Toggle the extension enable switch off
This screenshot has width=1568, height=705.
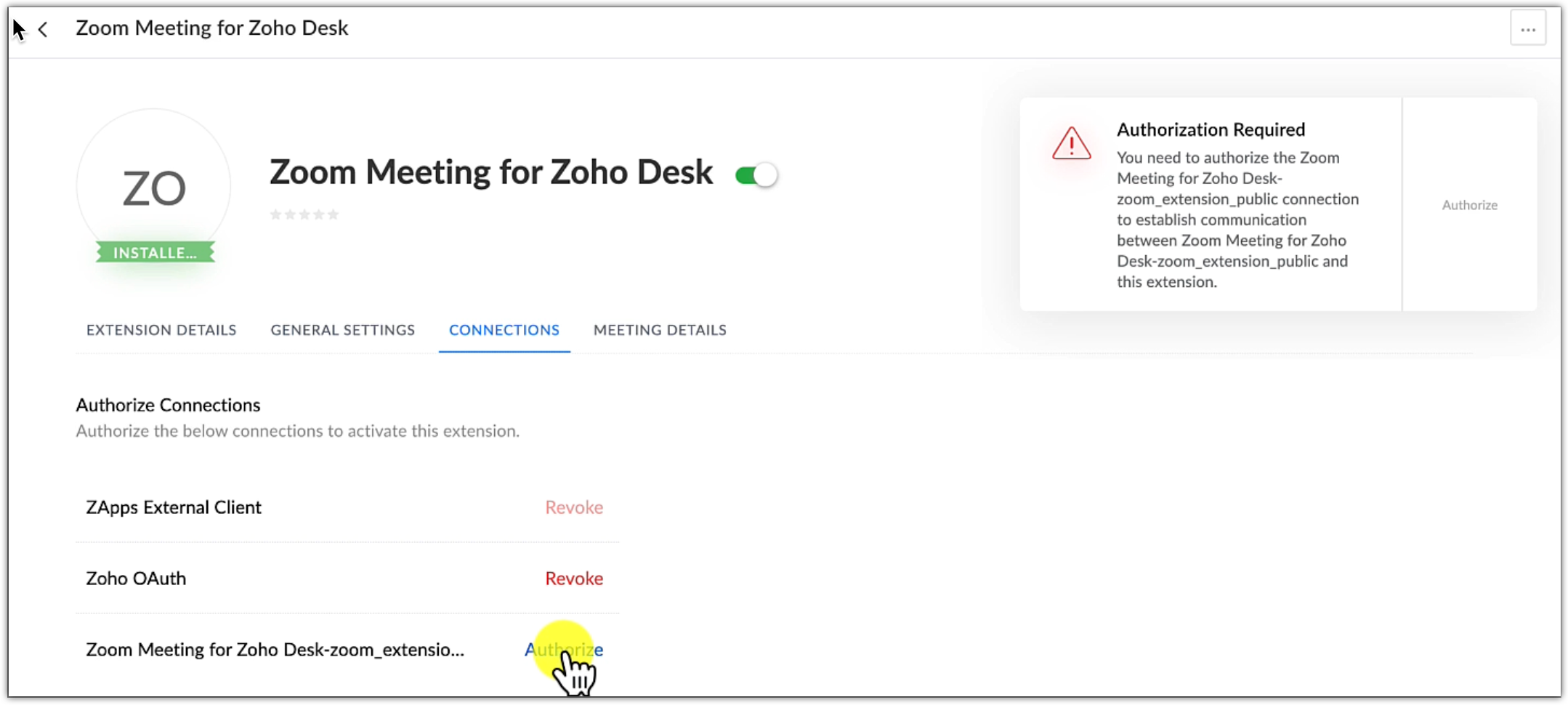[756, 175]
